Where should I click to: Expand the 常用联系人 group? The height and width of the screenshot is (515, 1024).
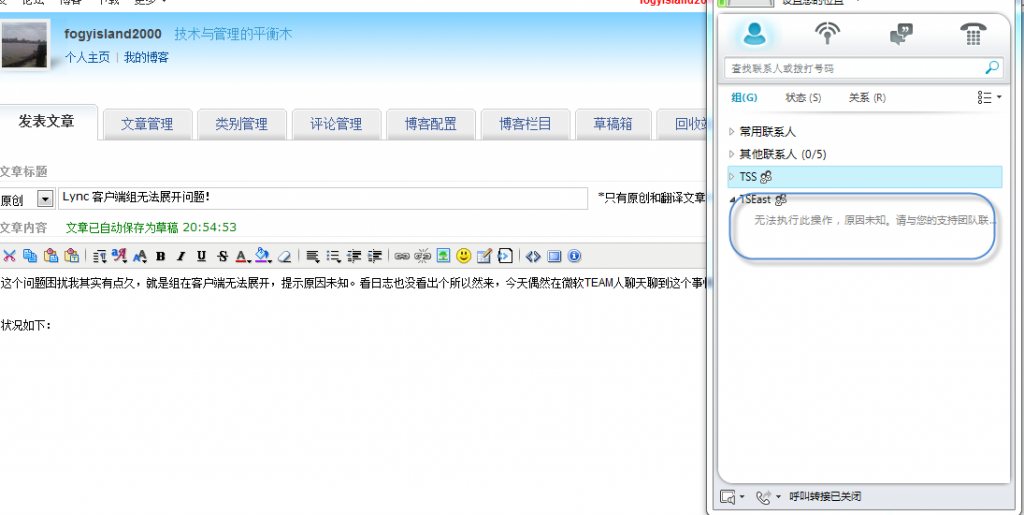[x=731, y=132]
